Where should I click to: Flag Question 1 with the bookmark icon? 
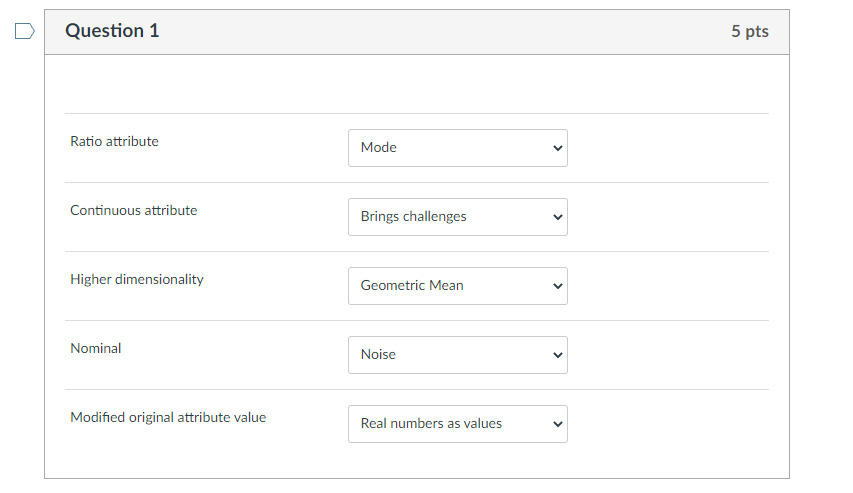(x=24, y=33)
